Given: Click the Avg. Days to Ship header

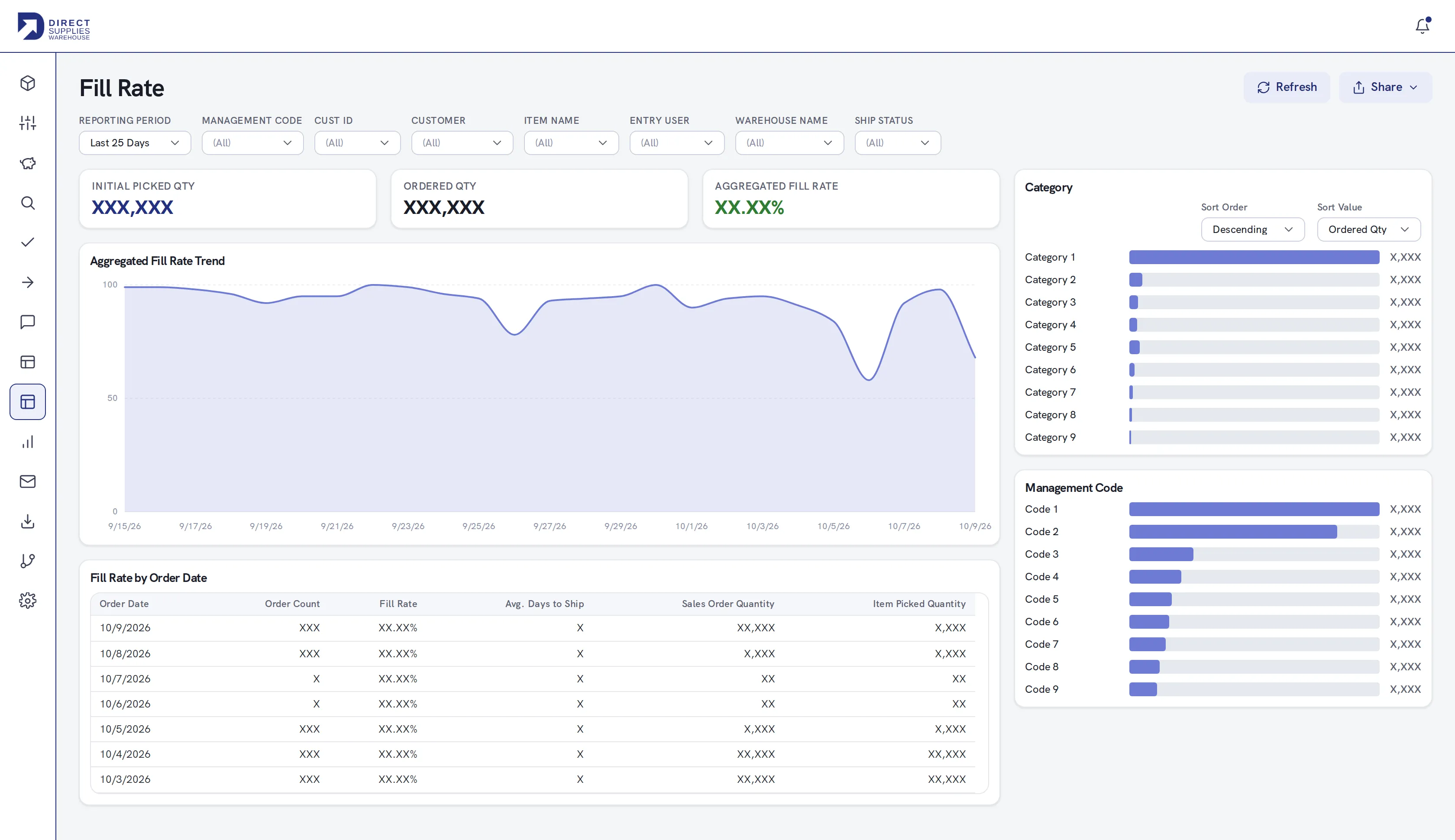Looking at the screenshot, I should coord(545,604).
